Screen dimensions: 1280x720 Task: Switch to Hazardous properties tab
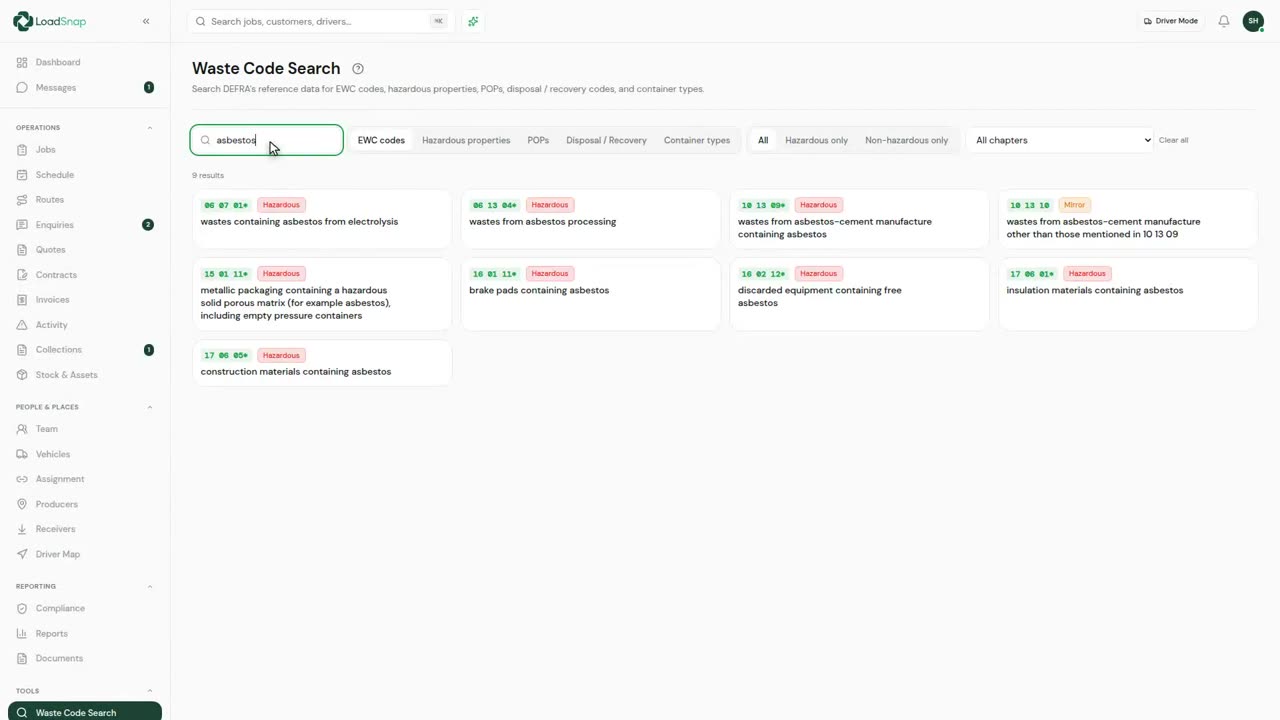click(466, 140)
